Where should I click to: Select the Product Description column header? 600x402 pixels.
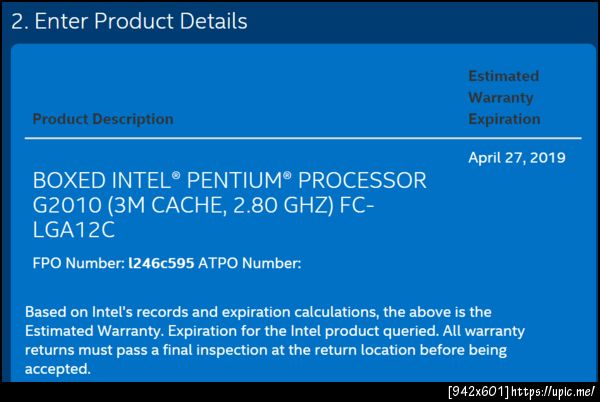103,119
